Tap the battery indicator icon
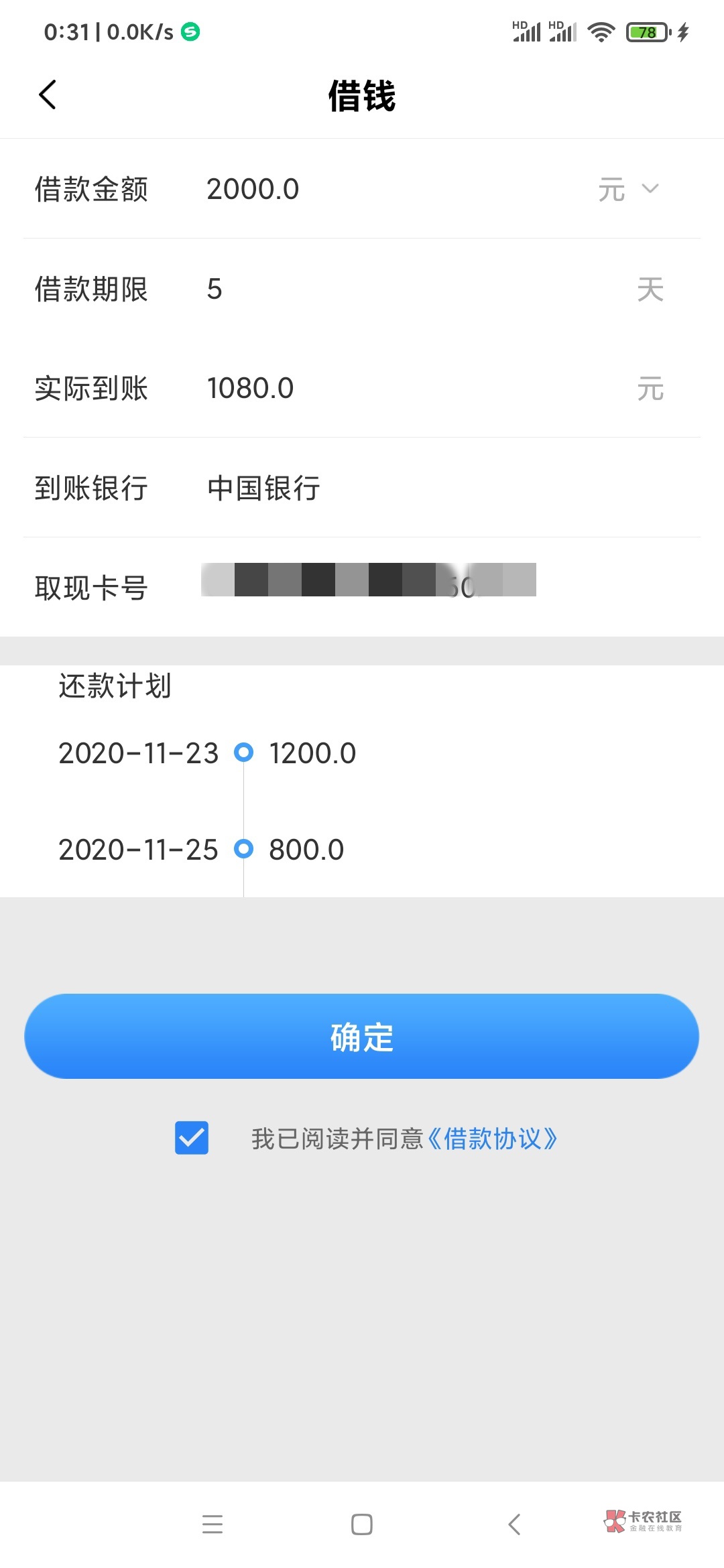 click(x=648, y=31)
